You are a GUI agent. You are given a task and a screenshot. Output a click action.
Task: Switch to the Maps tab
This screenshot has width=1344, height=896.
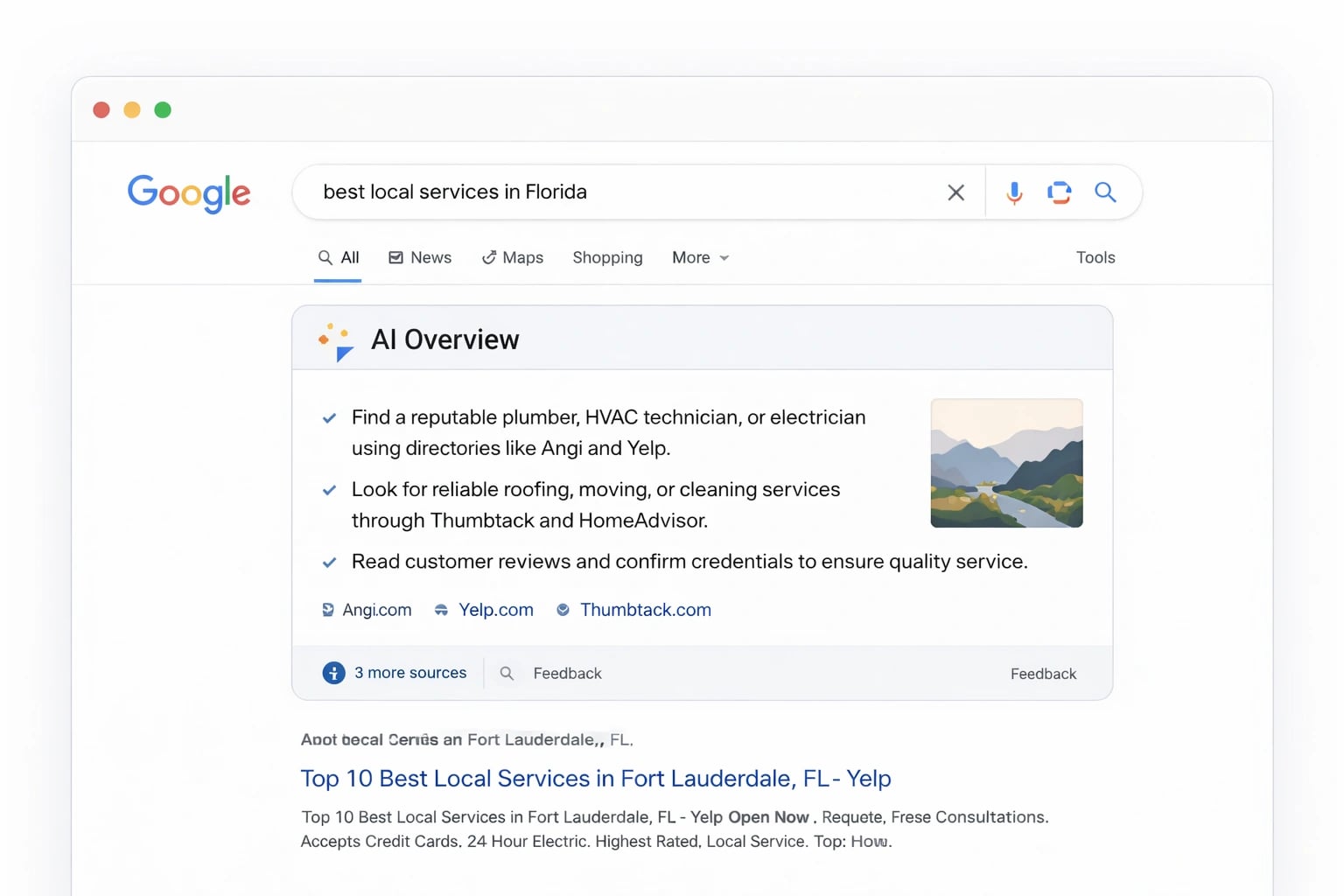513,257
